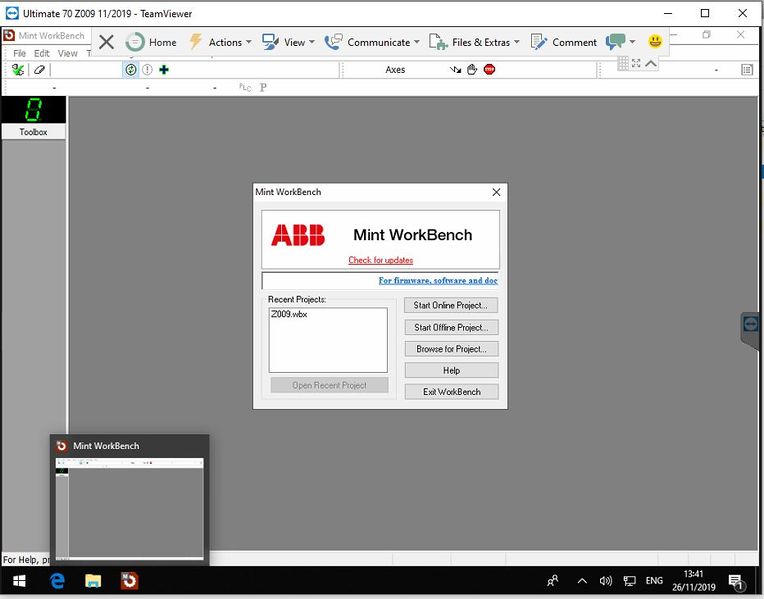Collapse the TeamViewer toolbar with the up chevron

[x=651, y=63]
